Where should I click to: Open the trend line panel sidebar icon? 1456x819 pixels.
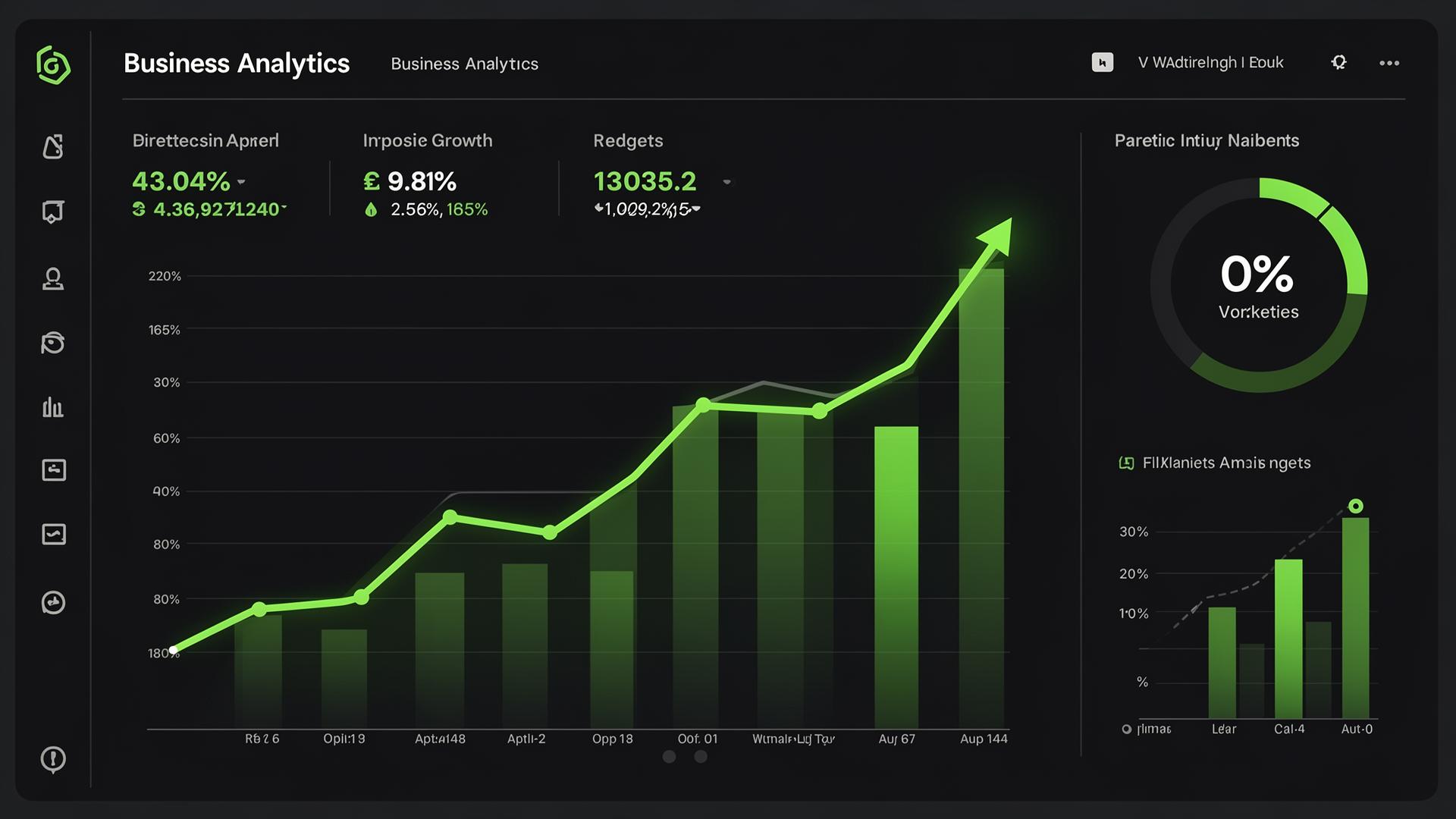coord(53,535)
